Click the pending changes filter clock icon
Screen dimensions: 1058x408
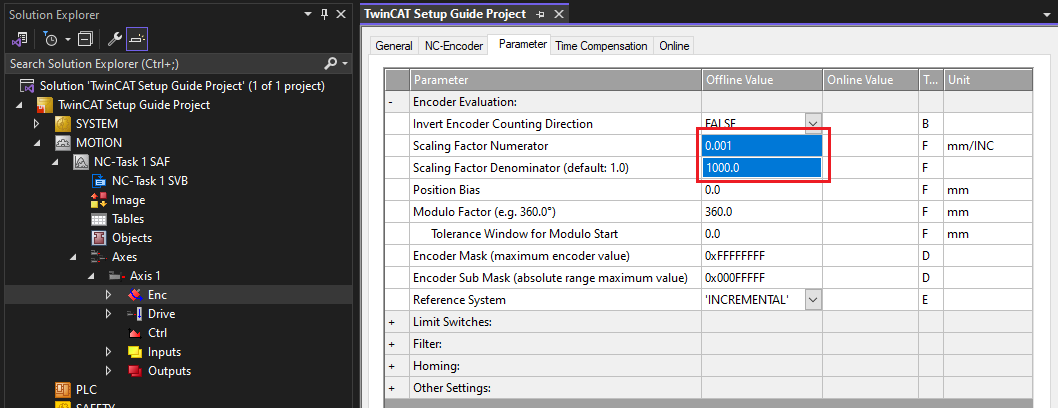click(51, 39)
